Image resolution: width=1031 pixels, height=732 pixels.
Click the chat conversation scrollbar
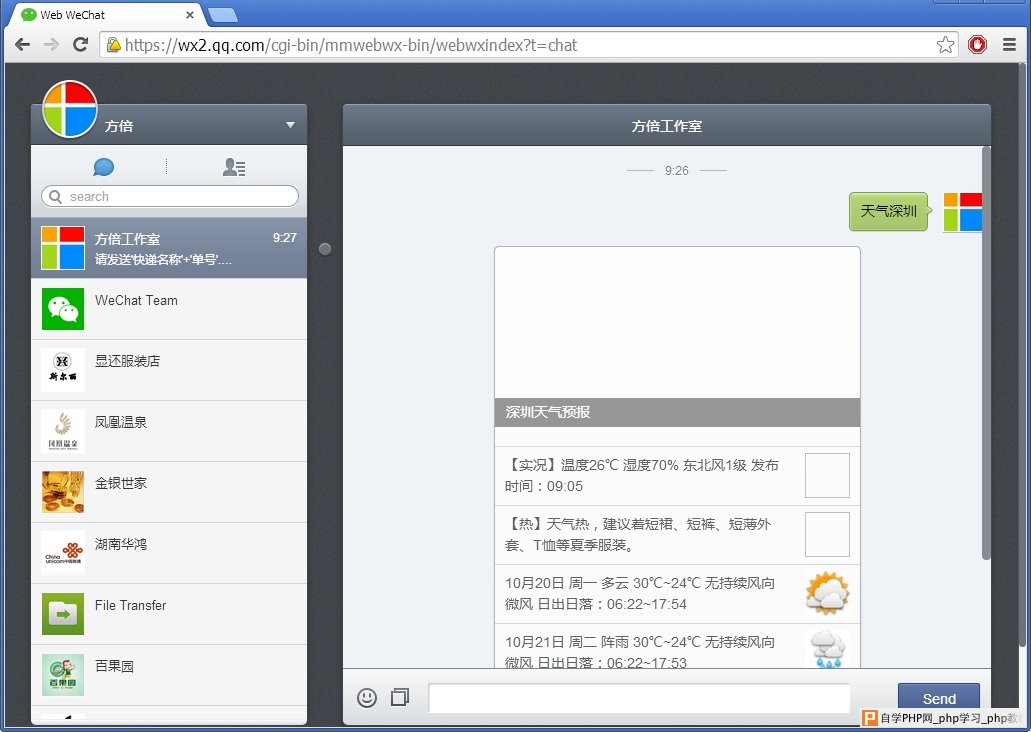click(x=986, y=353)
